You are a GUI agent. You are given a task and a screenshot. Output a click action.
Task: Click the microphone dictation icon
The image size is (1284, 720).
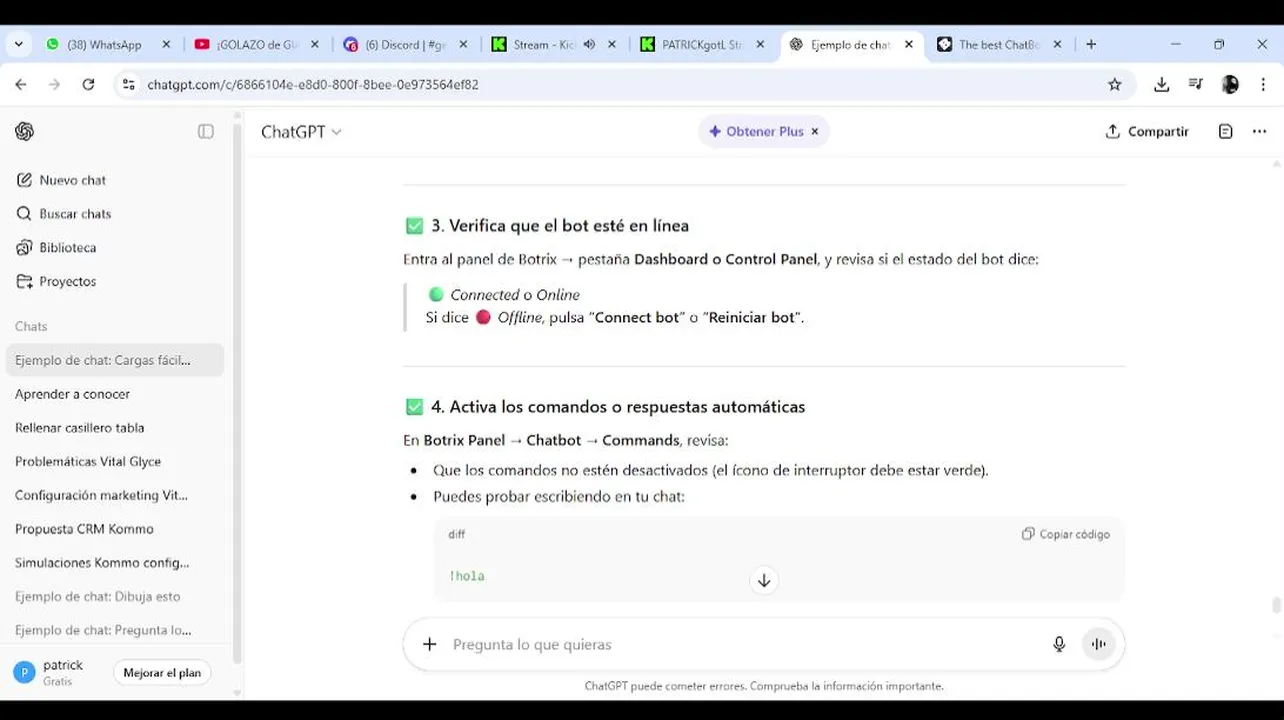1059,644
